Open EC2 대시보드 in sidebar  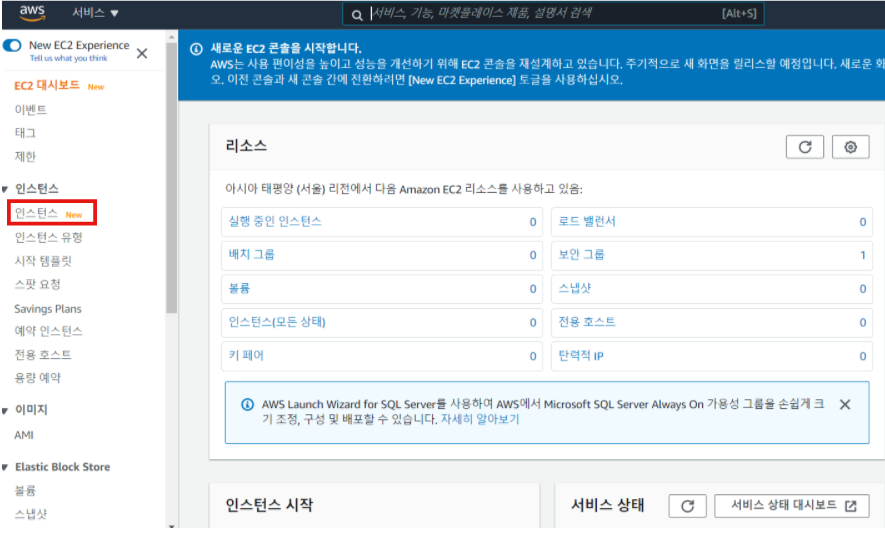coord(47,86)
